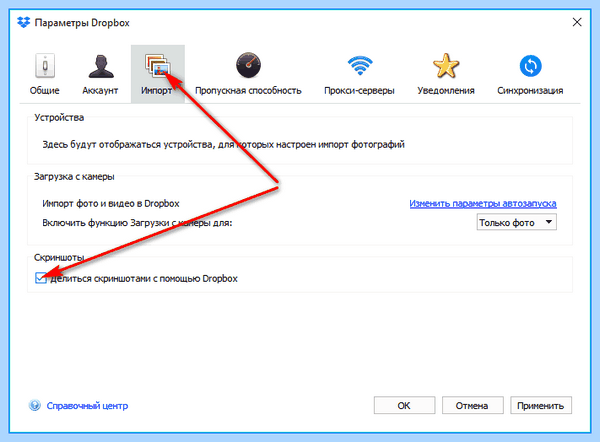Click the Применить button
The width and height of the screenshot is (600, 442).
tap(541, 405)
